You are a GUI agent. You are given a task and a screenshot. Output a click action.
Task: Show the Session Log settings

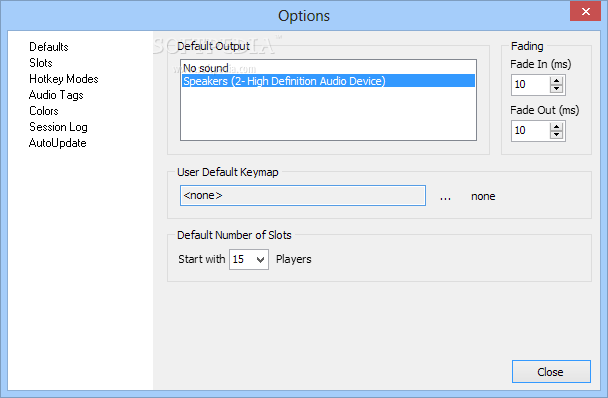click(59, 127)
